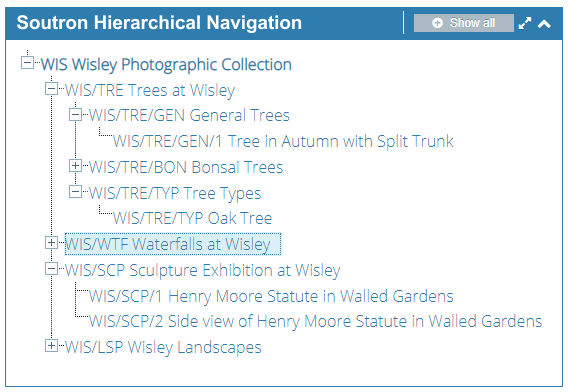The width and height of the screenshot is (569, 392).
Task: Select the WIS/TRE/TYP Oak Tree item
Action: coord(192,218)
